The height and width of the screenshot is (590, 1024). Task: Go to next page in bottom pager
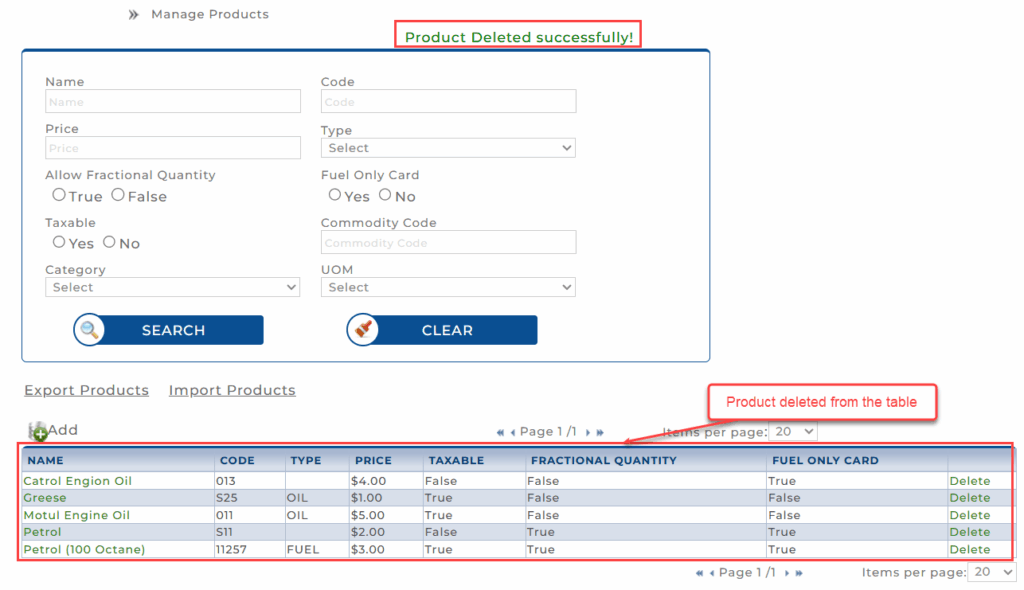(x=787, y=573)
